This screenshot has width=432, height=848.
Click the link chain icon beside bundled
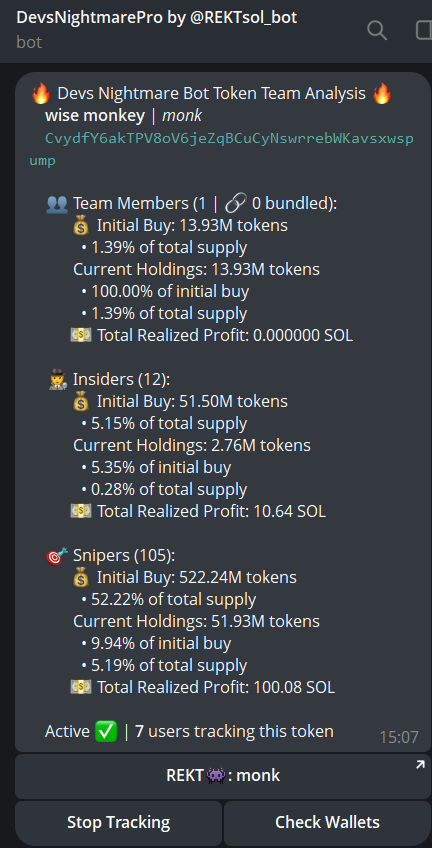(235, 204)
